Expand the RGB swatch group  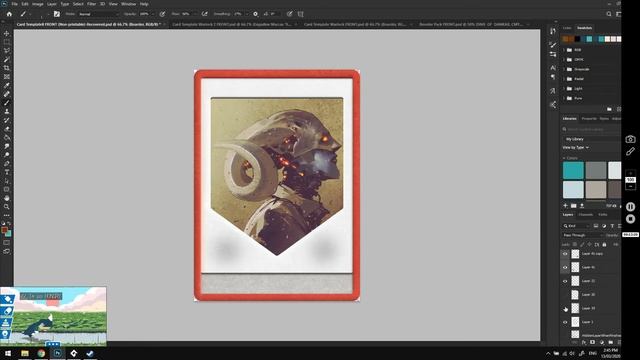[x=564, y=50]
